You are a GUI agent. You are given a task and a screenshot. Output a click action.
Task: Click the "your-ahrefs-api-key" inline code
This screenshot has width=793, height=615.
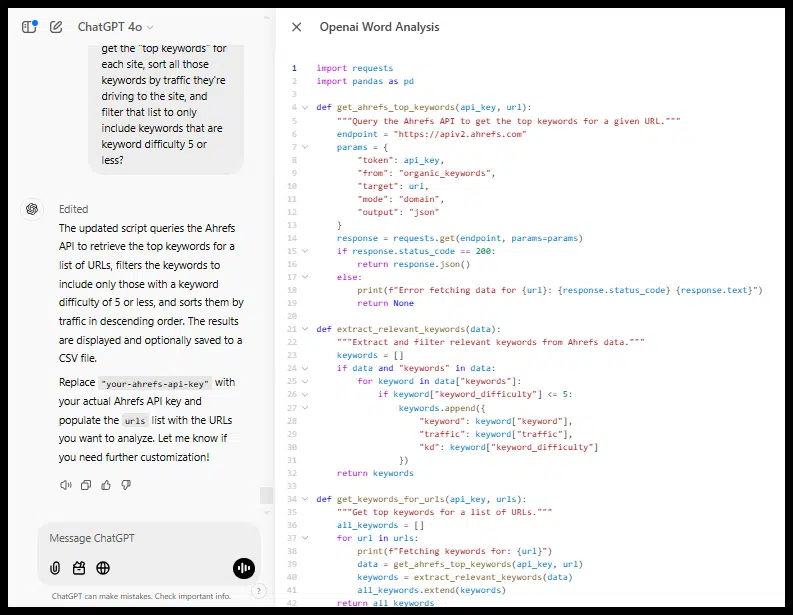point(155,383)
